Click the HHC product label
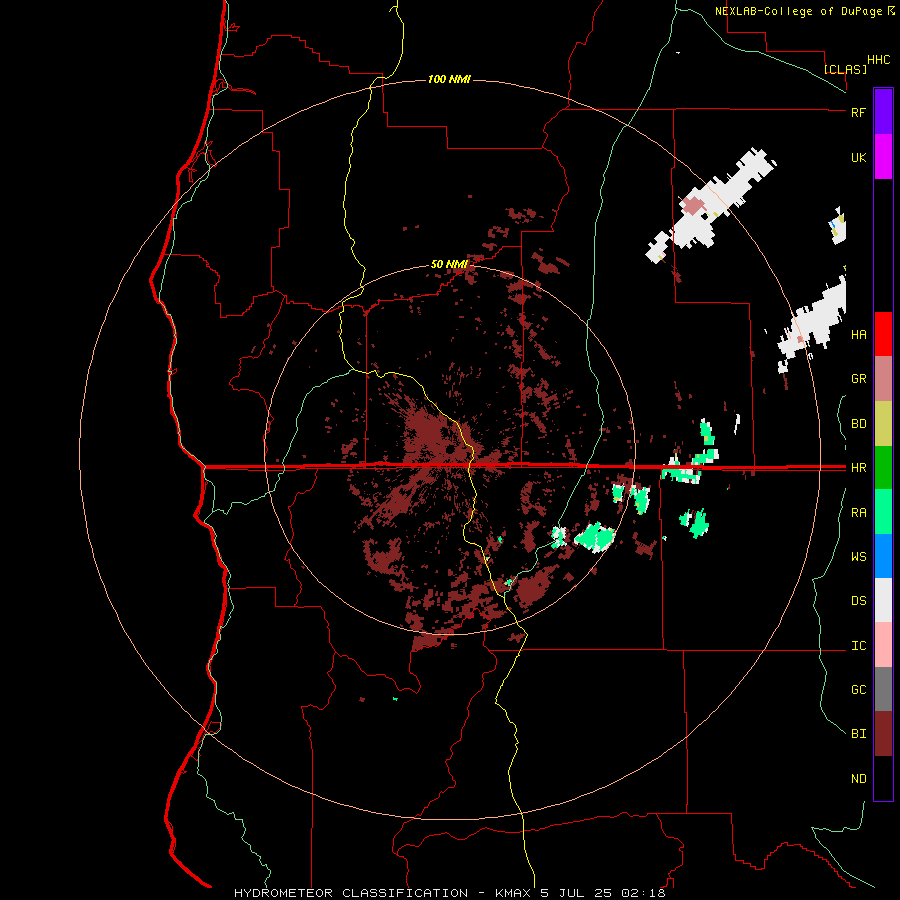Screen dimensions: 900x900 (x=878, y=60)
